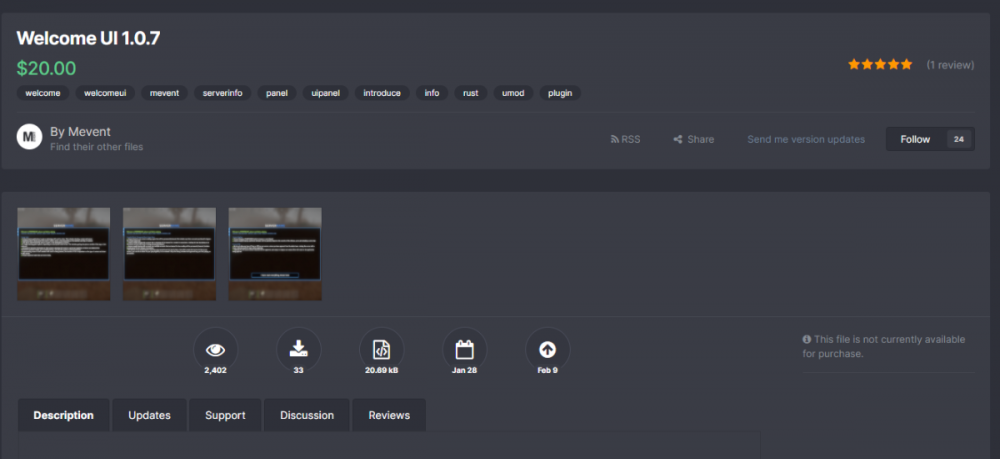This screenshot has width=1000, height=459.
Task: Open the Updates tab
Action: [x=149, y=415]
